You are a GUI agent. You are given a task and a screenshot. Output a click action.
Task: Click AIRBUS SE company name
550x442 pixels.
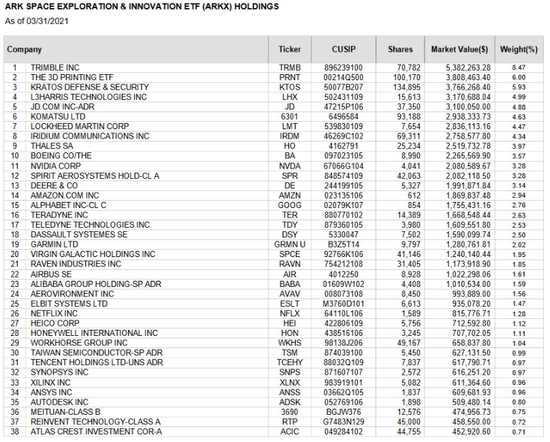point(51,274)
